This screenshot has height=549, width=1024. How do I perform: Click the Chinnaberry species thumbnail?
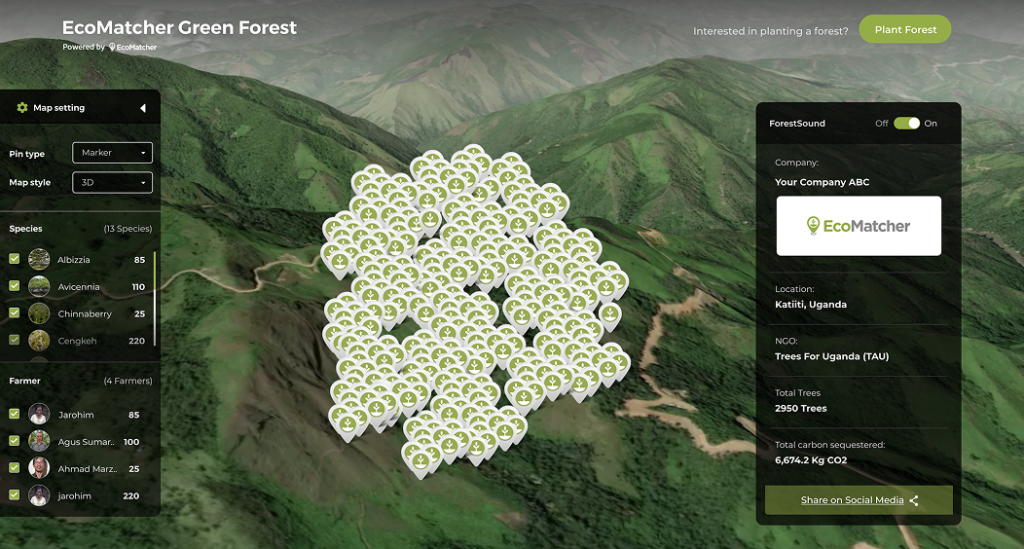point(39,313)
